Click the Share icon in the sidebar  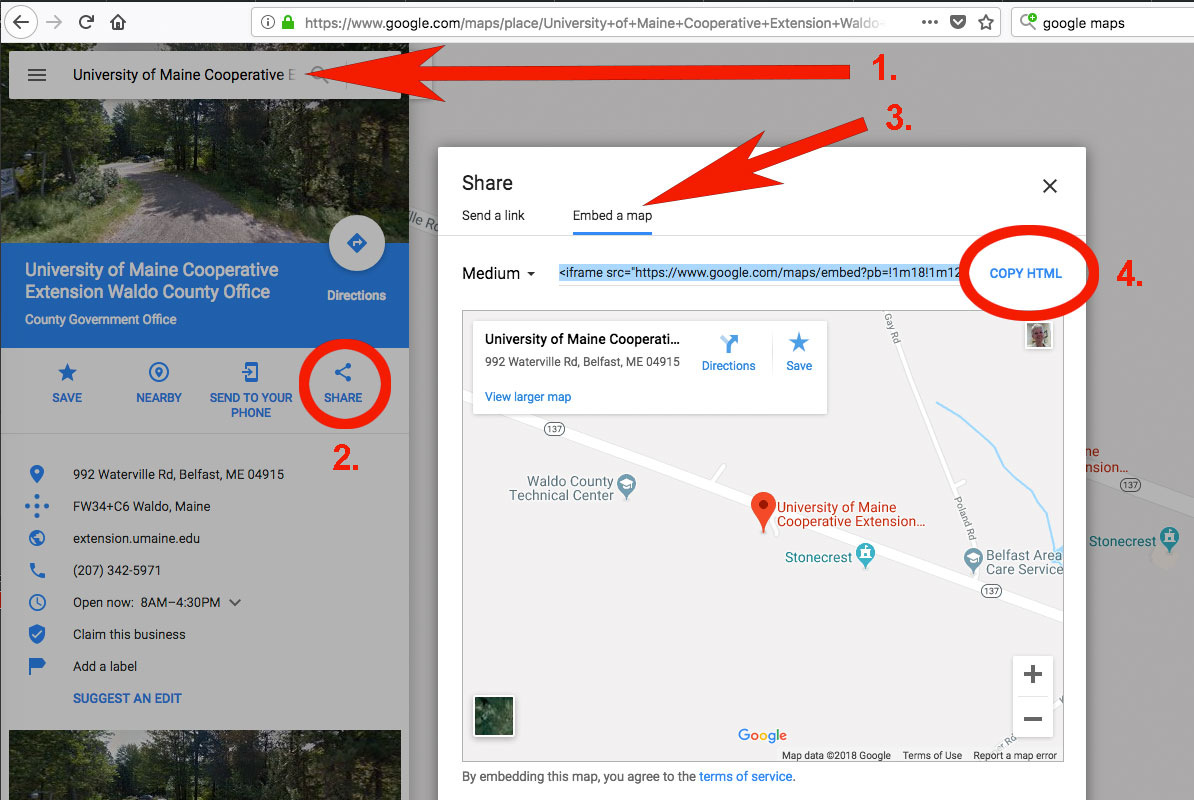coord(343,374)
